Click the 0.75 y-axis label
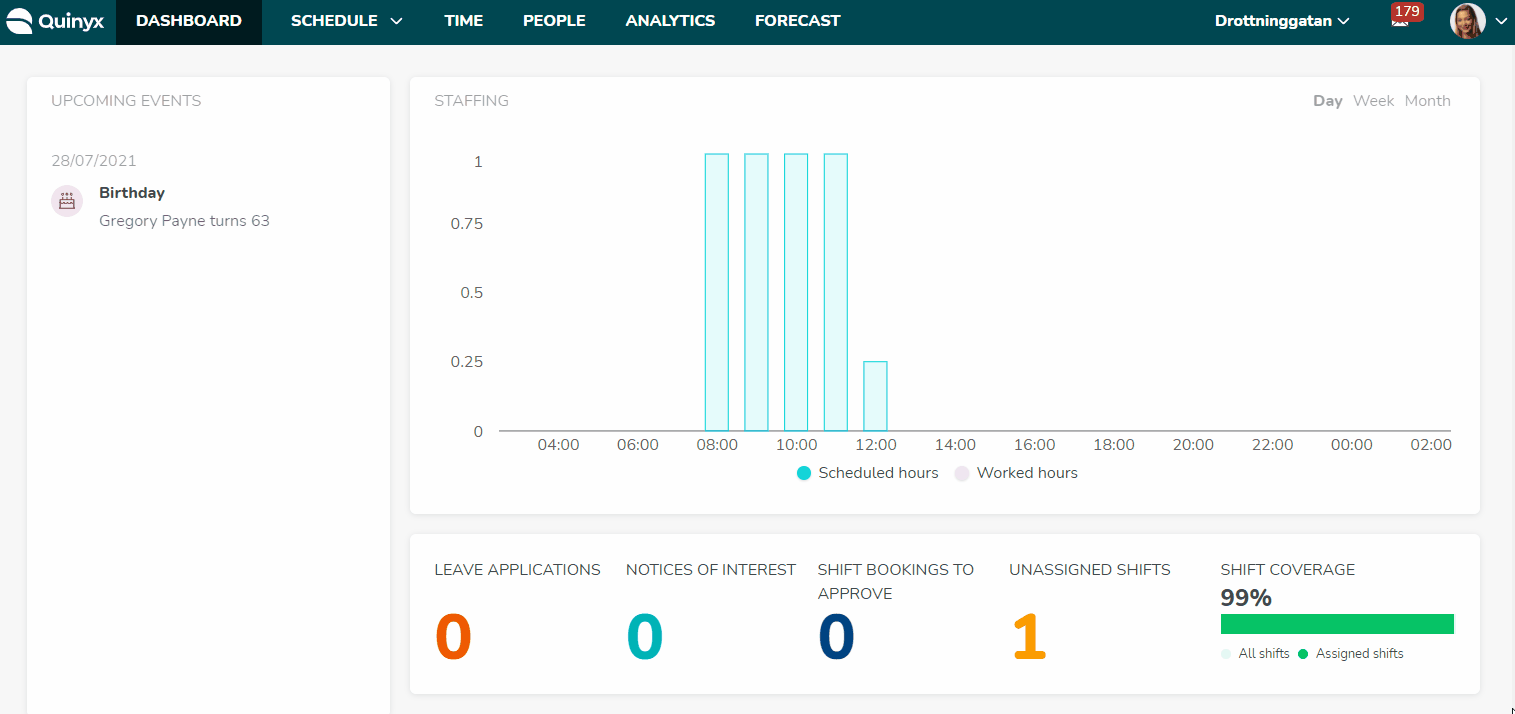Screen dimensions: 1515x714 [466, 224]
